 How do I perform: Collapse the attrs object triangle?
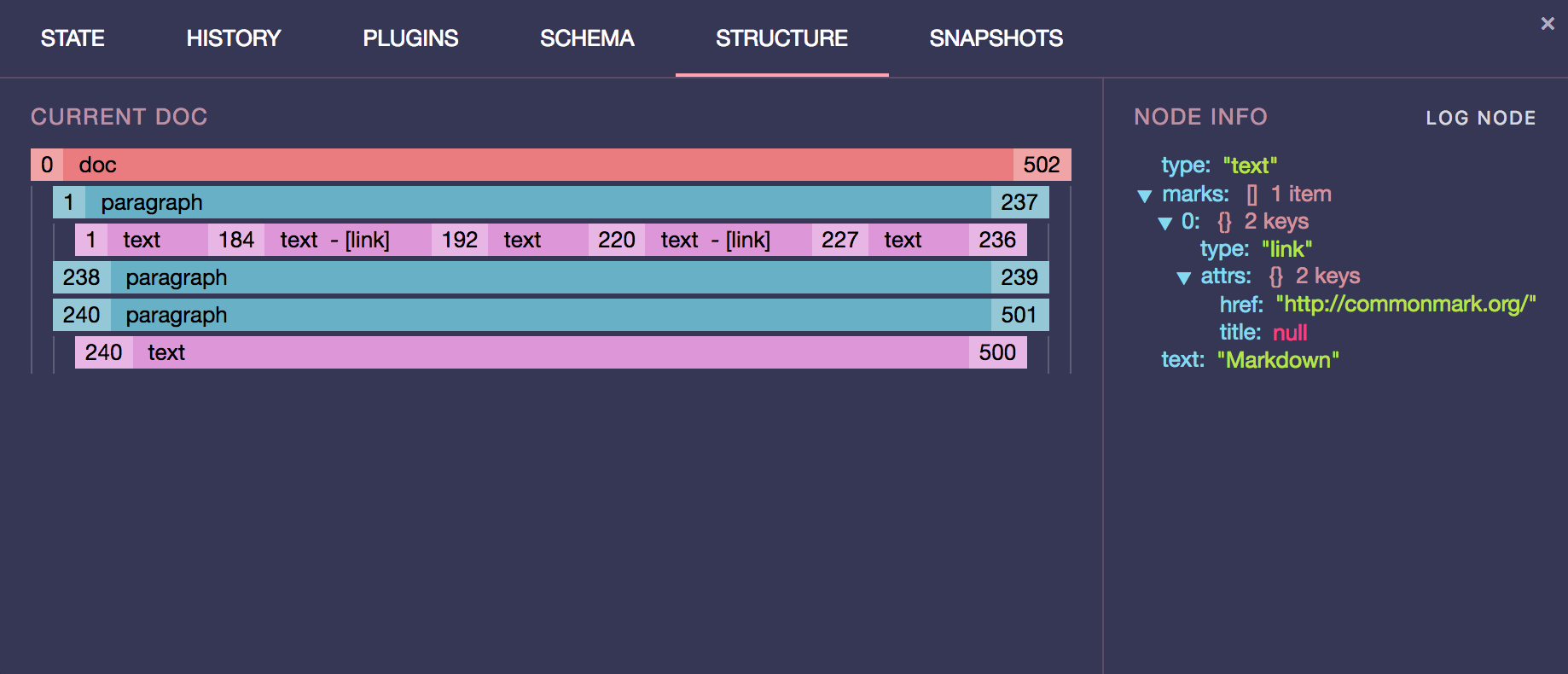click(x=1183, y=278)
